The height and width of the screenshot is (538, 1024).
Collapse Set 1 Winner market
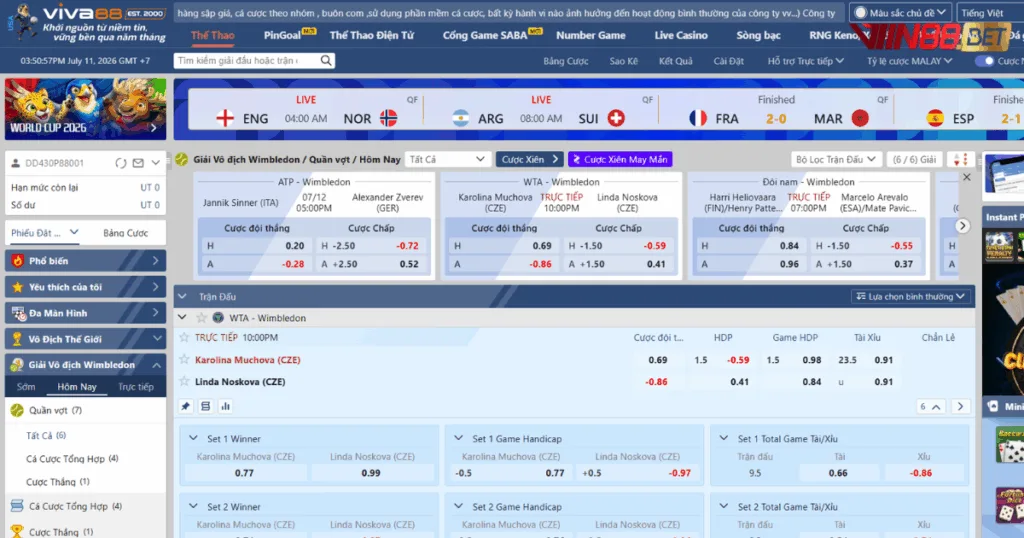193,438
